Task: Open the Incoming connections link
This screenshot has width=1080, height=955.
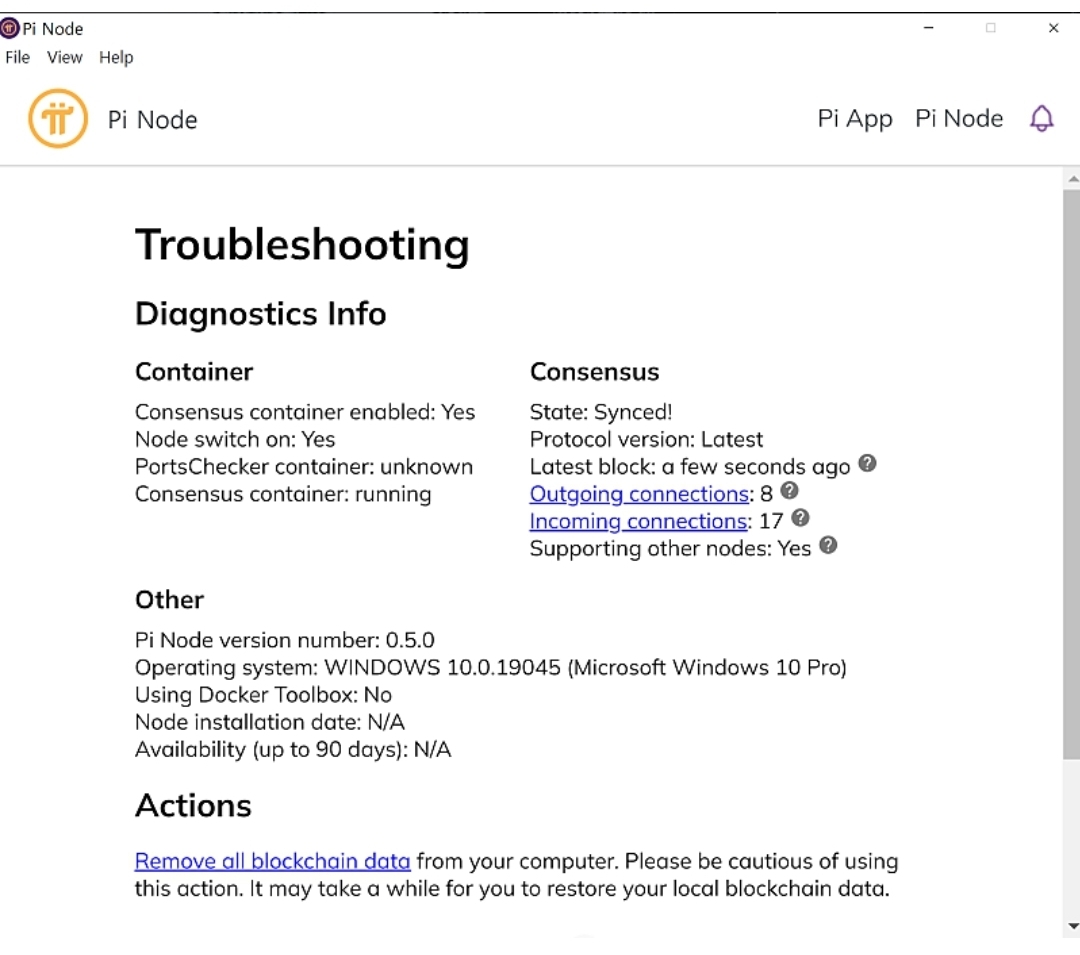Action: coord(638,521)
